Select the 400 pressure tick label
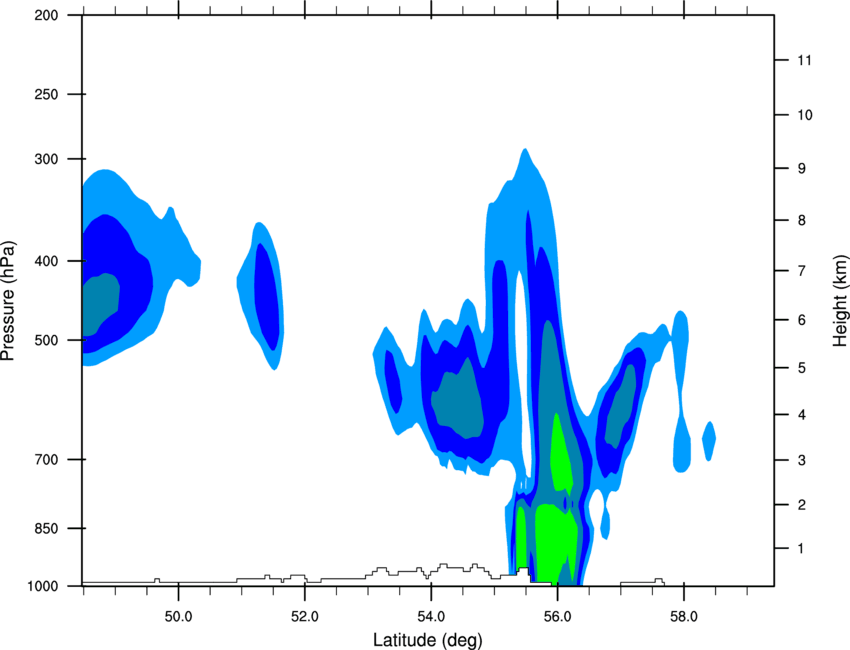The height and width of the screenshot is (650, 850). 46,261
